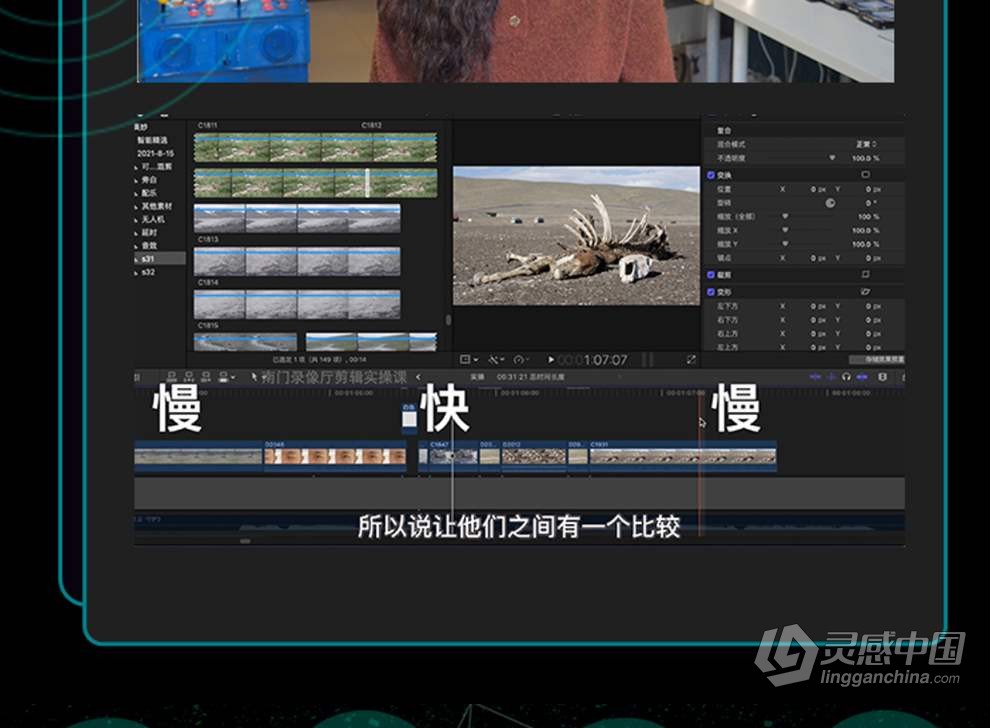Click the save effects preset button
The image size is (990, 728).
coord(876,359)
